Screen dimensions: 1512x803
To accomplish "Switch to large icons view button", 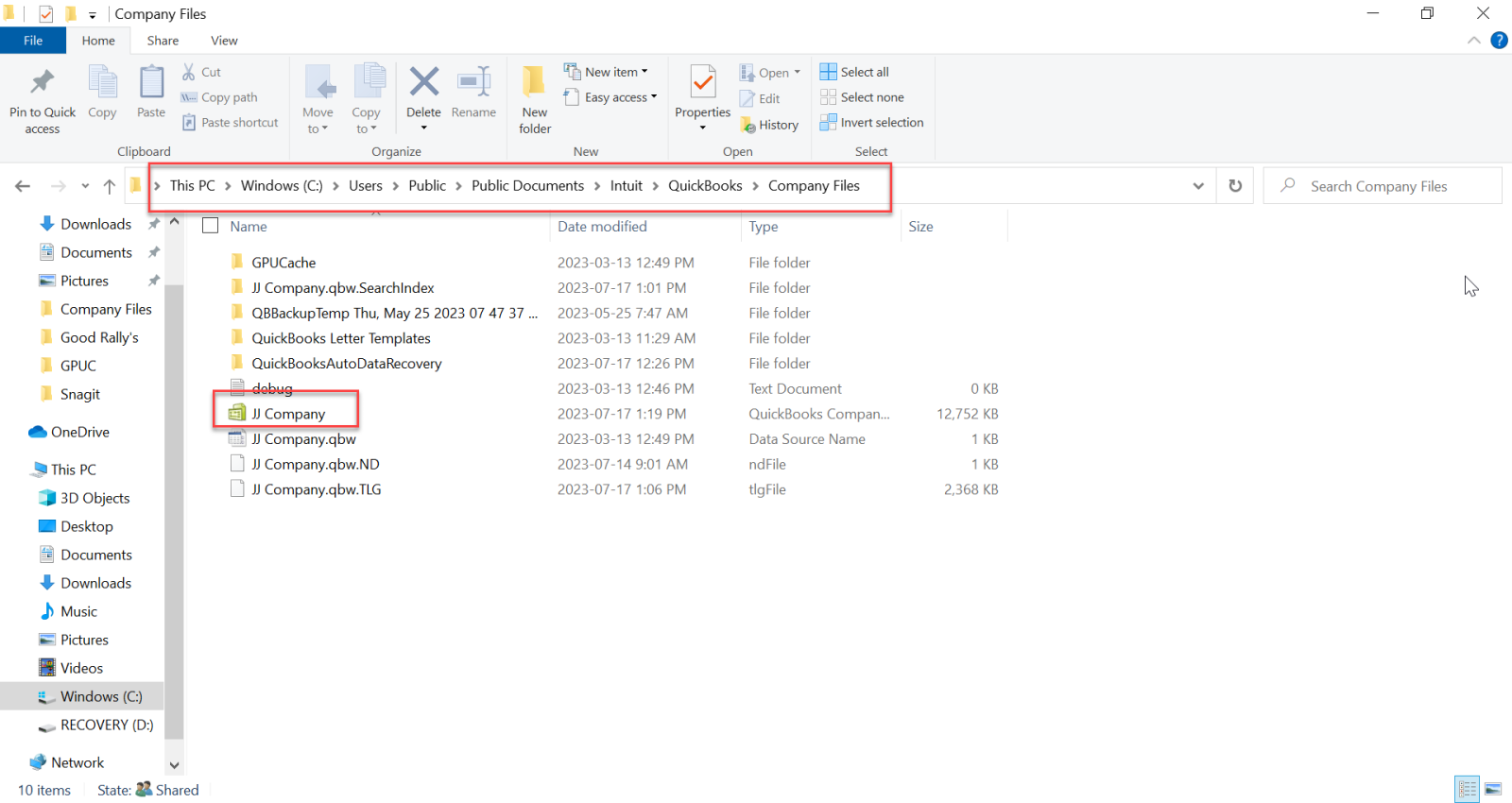I will click(1493, 789).
